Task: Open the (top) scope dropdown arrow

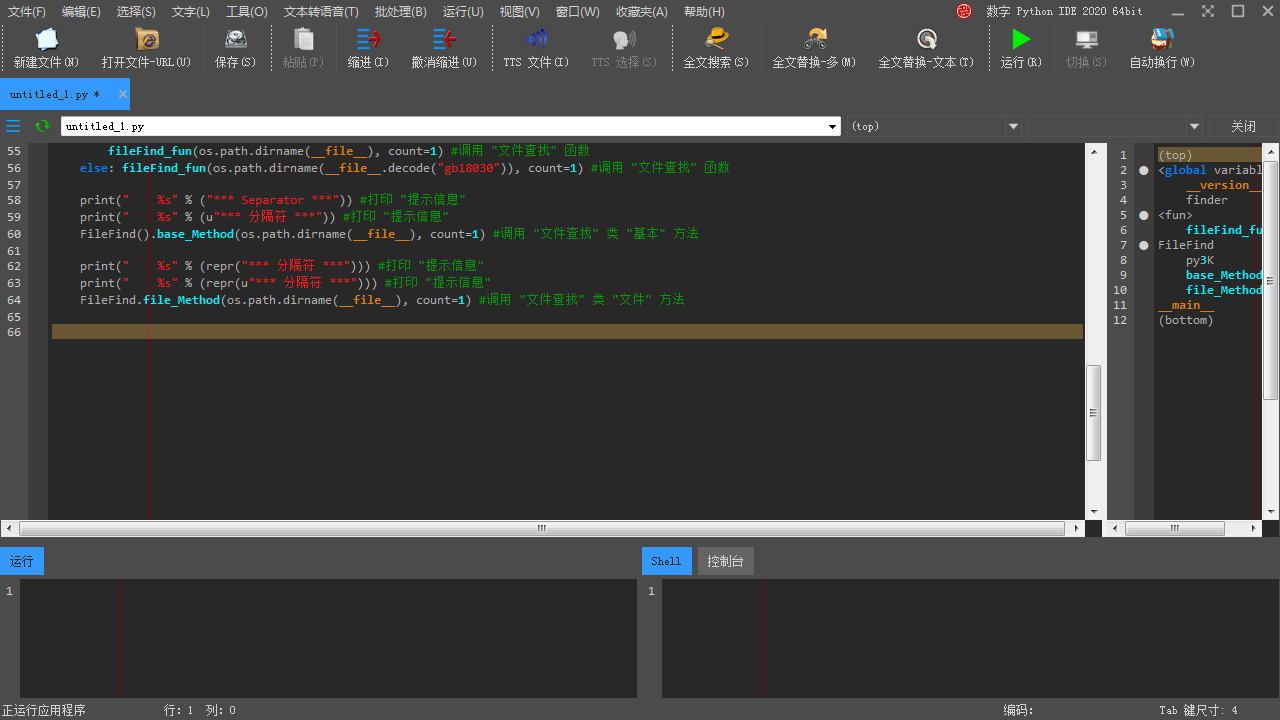Action: point(1013,127)
